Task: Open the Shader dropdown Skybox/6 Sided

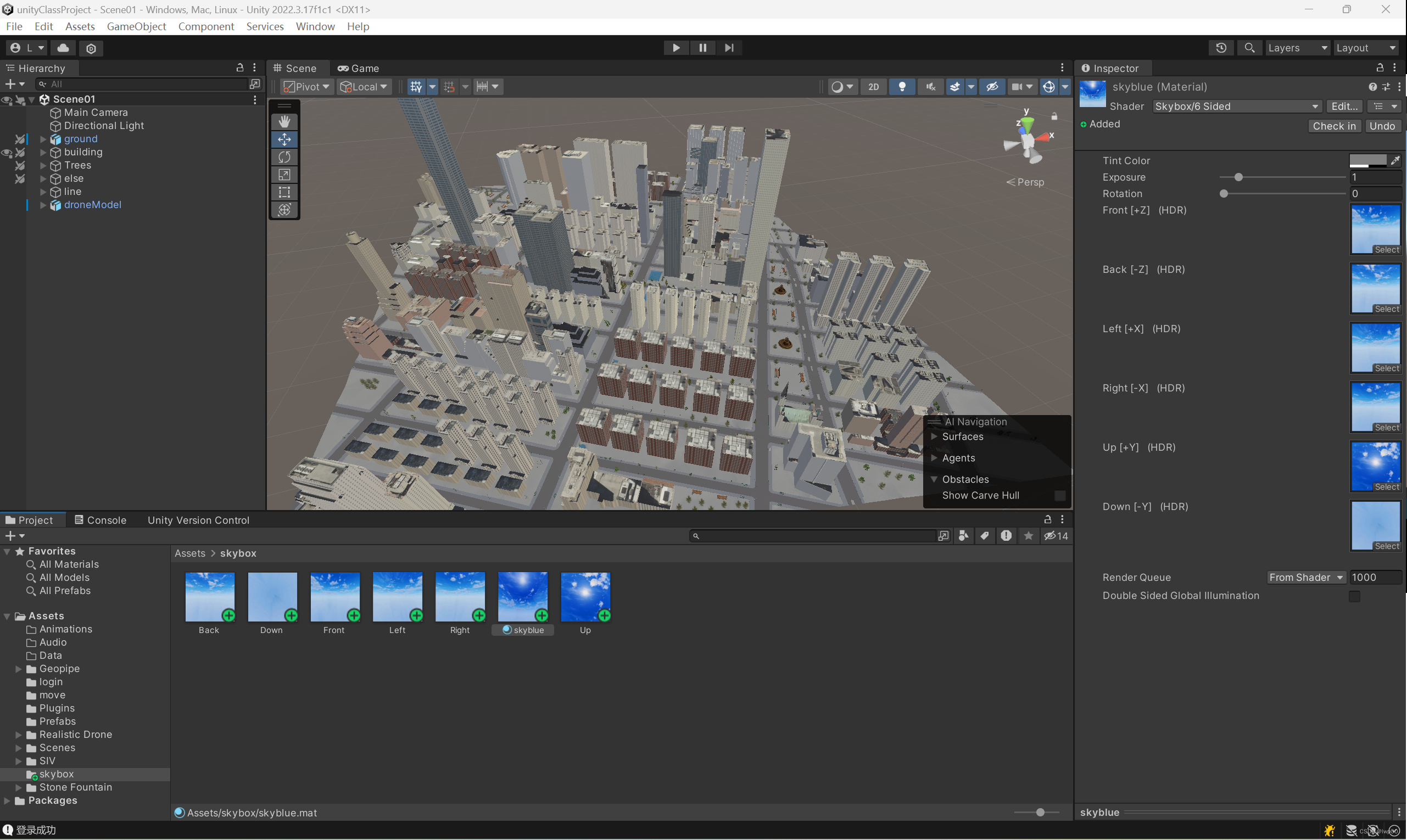Action: 1236,107
